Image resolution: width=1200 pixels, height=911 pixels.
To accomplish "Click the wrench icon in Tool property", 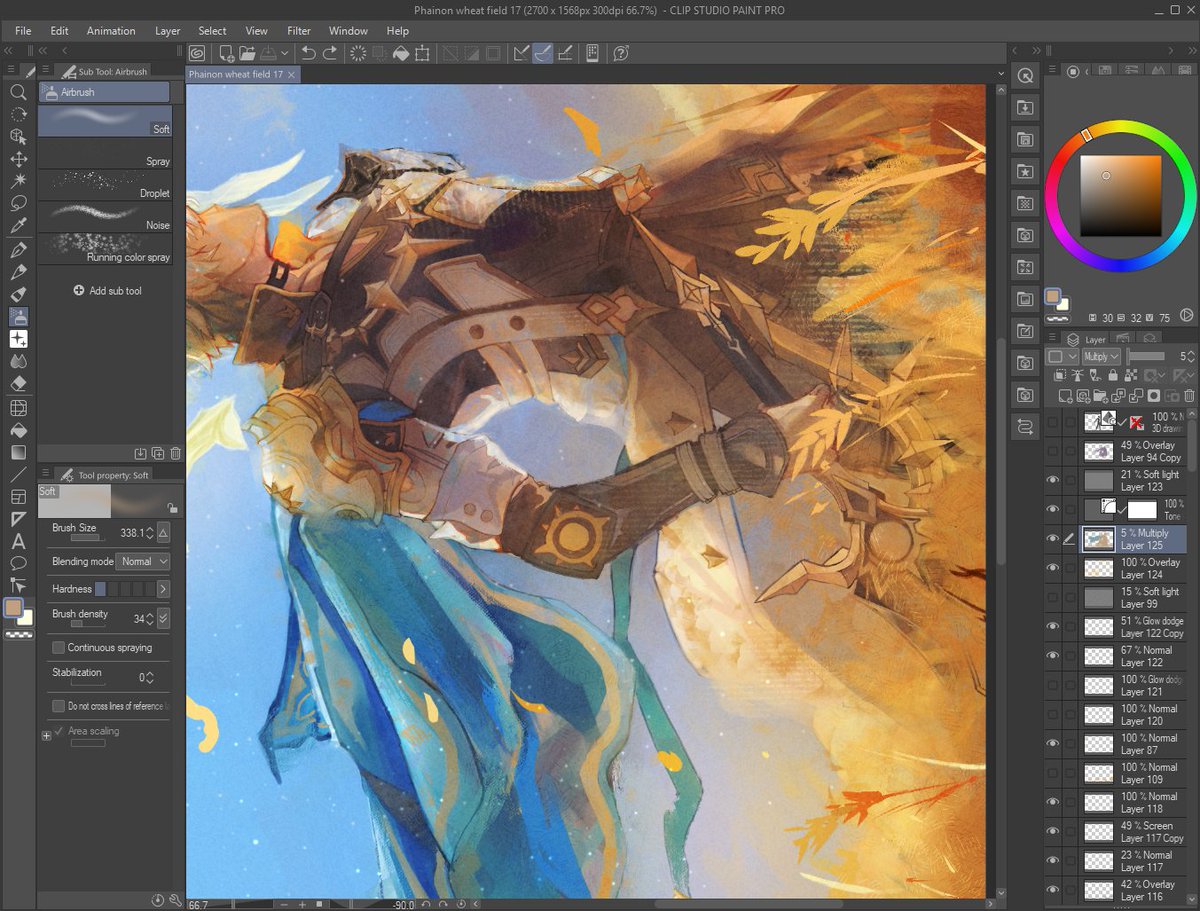I will (176, 900).
